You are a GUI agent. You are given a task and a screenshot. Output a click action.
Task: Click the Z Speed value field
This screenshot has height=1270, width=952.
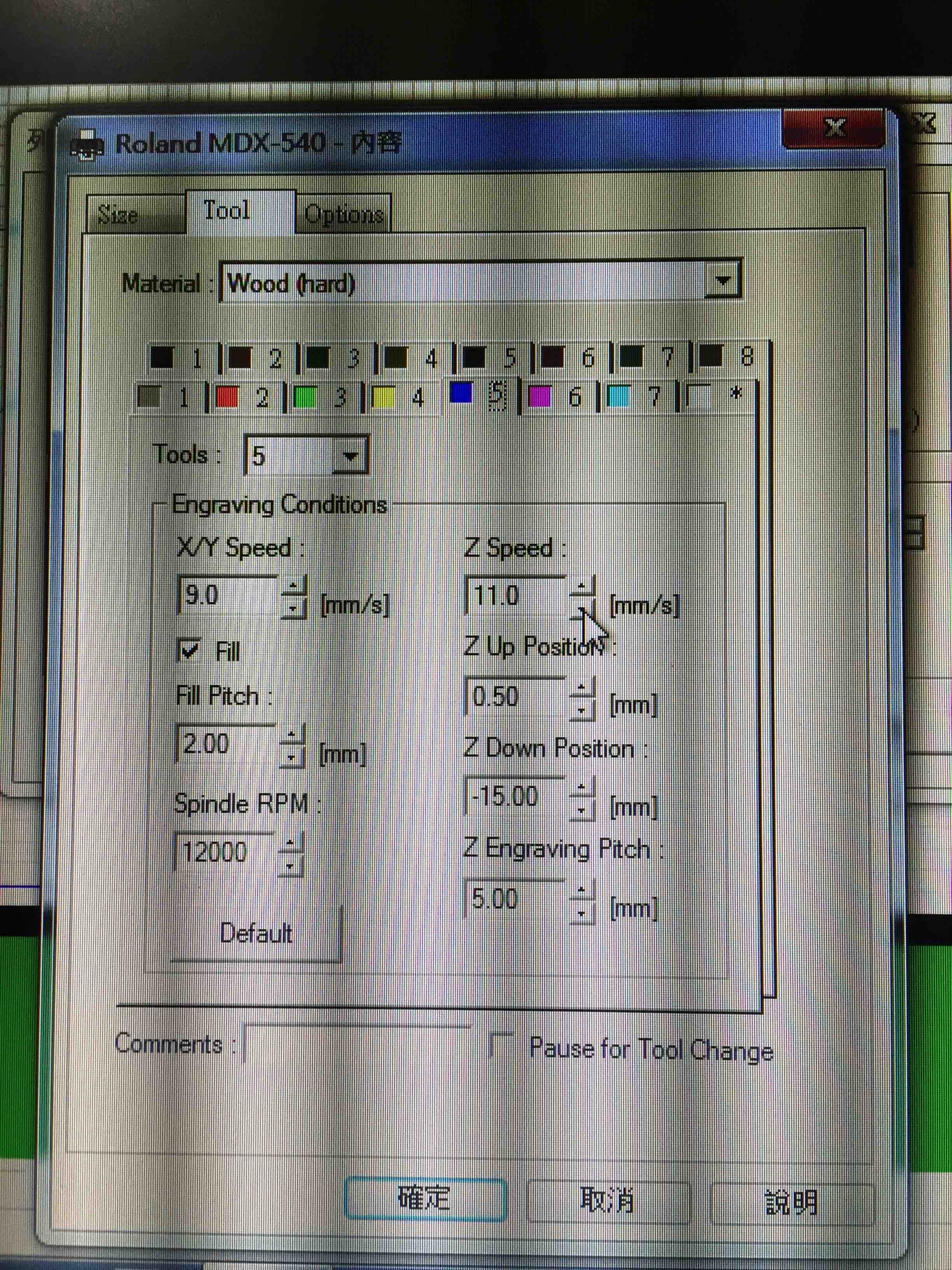pos(515,595)
